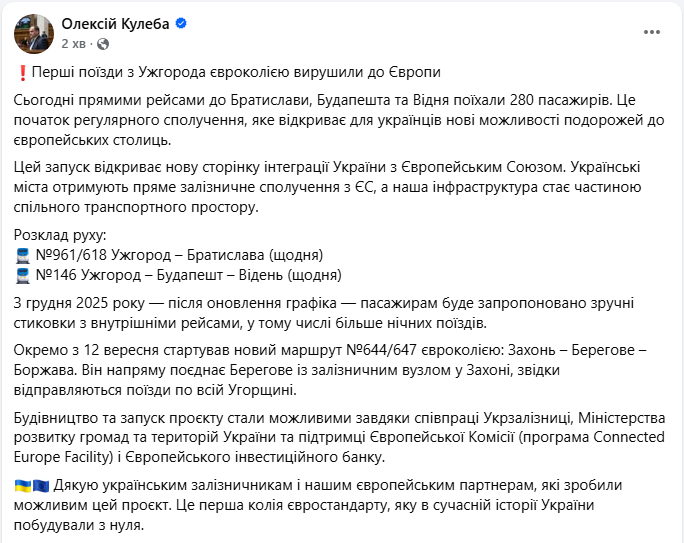Open Олексій Кулеба's profile picture
Screen dimensions: 684x543
(33, 33)
